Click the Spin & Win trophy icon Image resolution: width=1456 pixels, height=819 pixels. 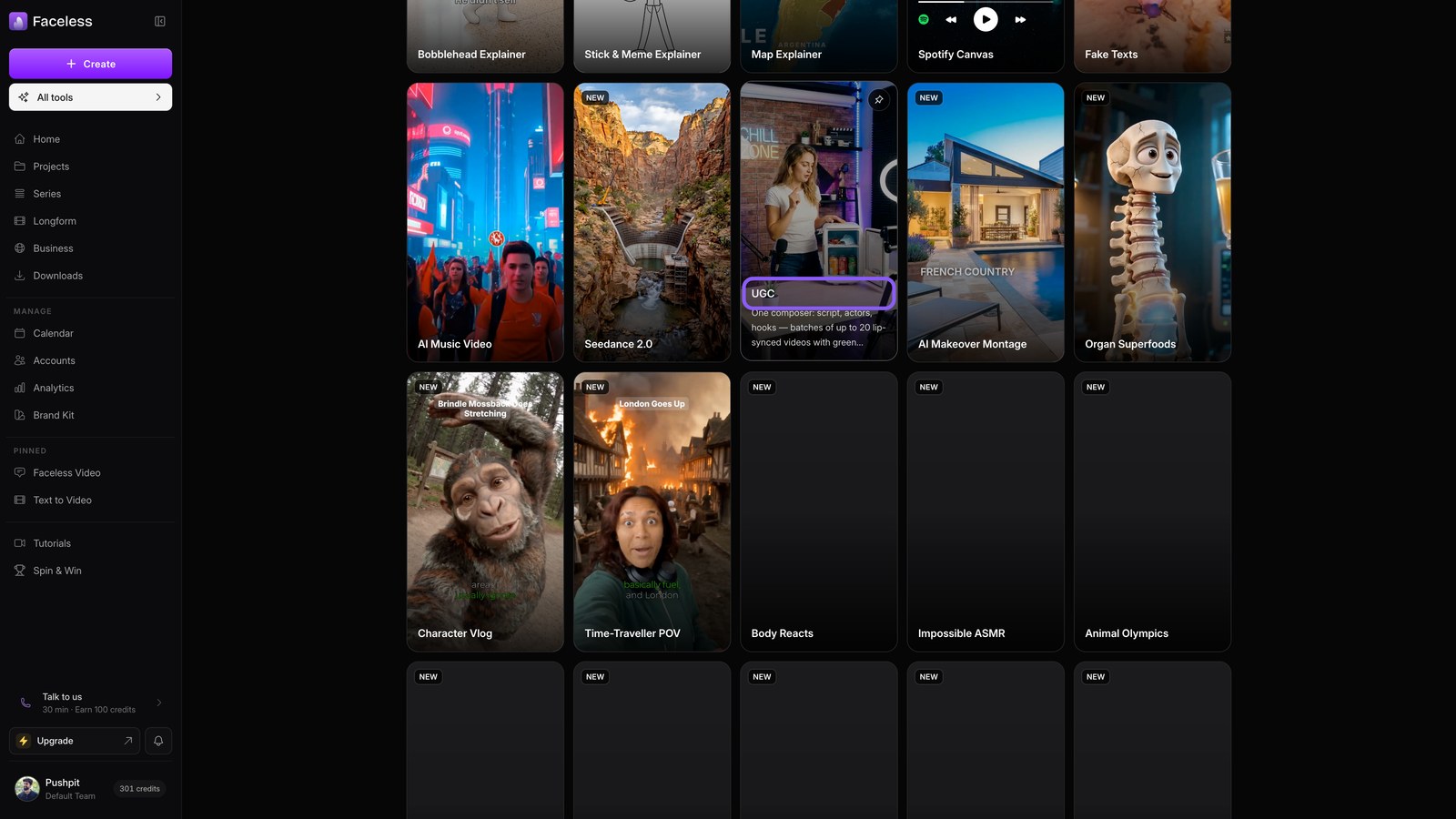pos(20,571)
